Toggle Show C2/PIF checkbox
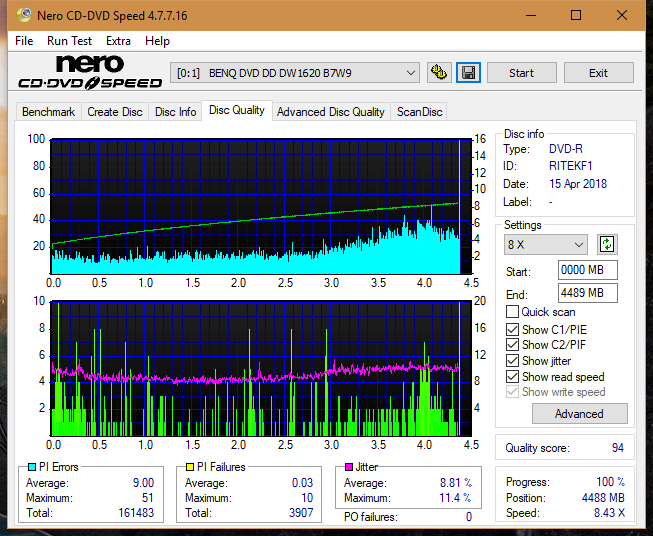Image resolution: width=653 pixels, height=536 pixels. pyautogui.click(x=512, y=345)
